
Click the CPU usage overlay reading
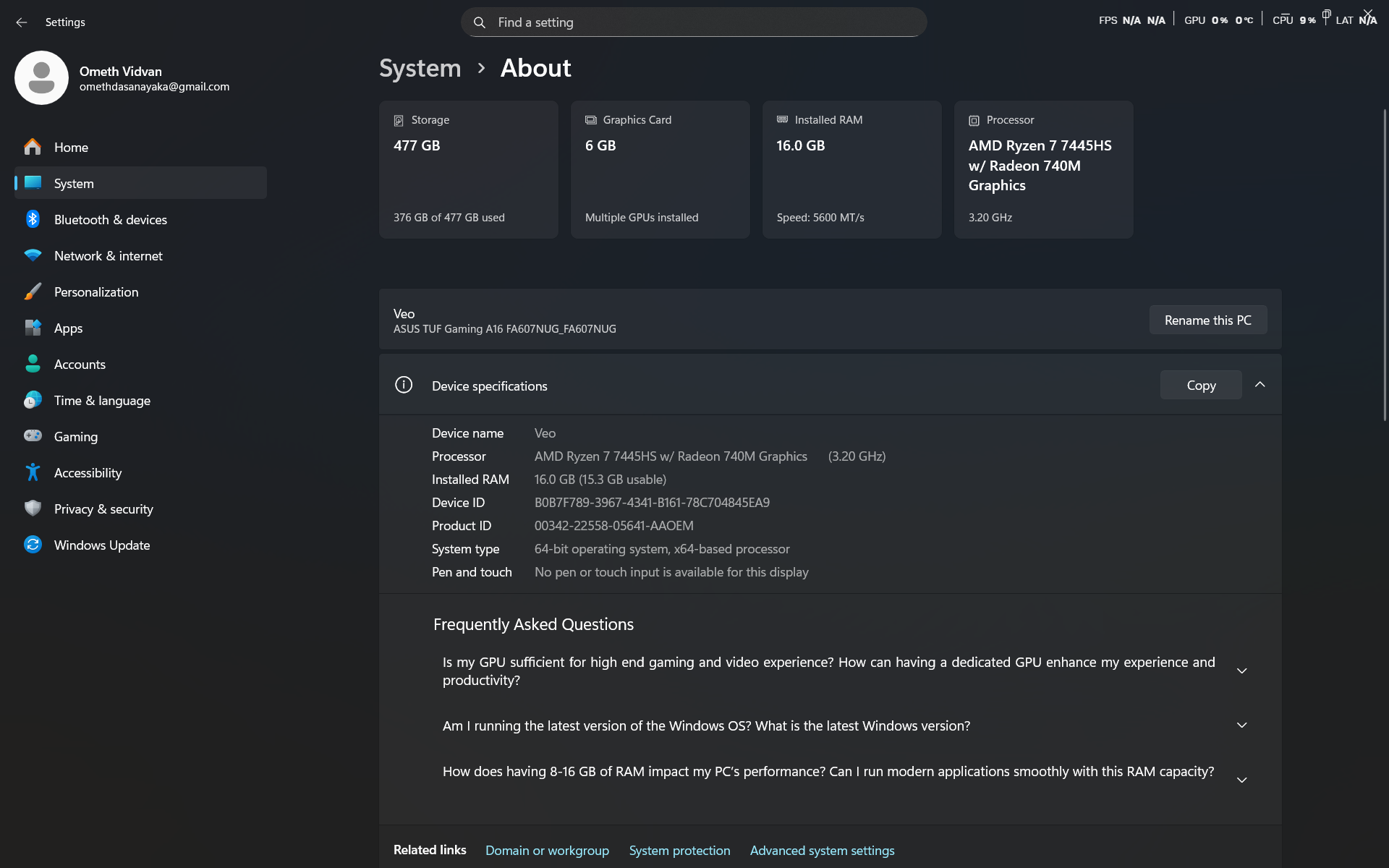(1294, 20)
